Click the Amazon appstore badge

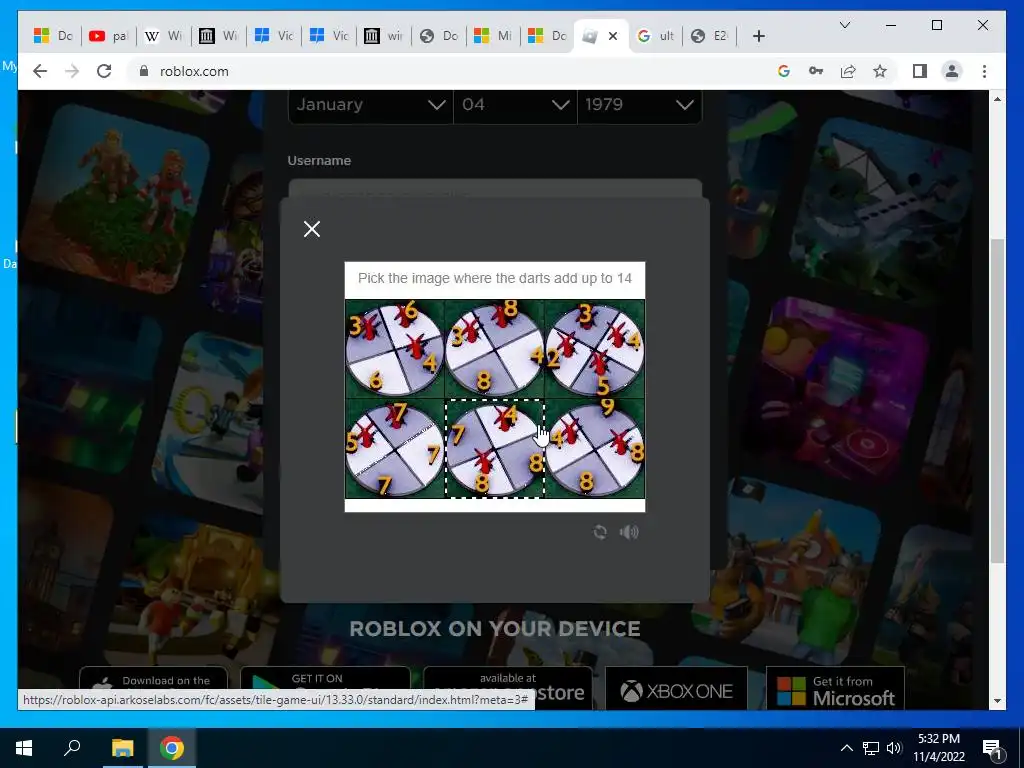pos(508,688)
